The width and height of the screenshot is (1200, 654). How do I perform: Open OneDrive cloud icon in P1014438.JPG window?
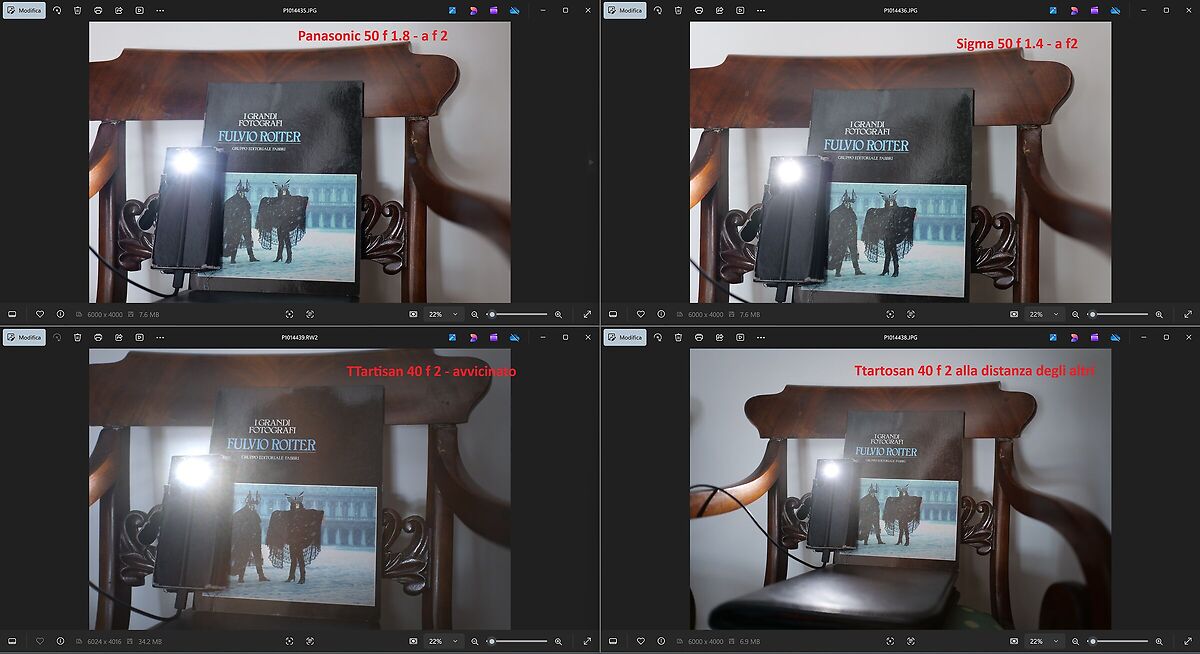click(1114, 337)
